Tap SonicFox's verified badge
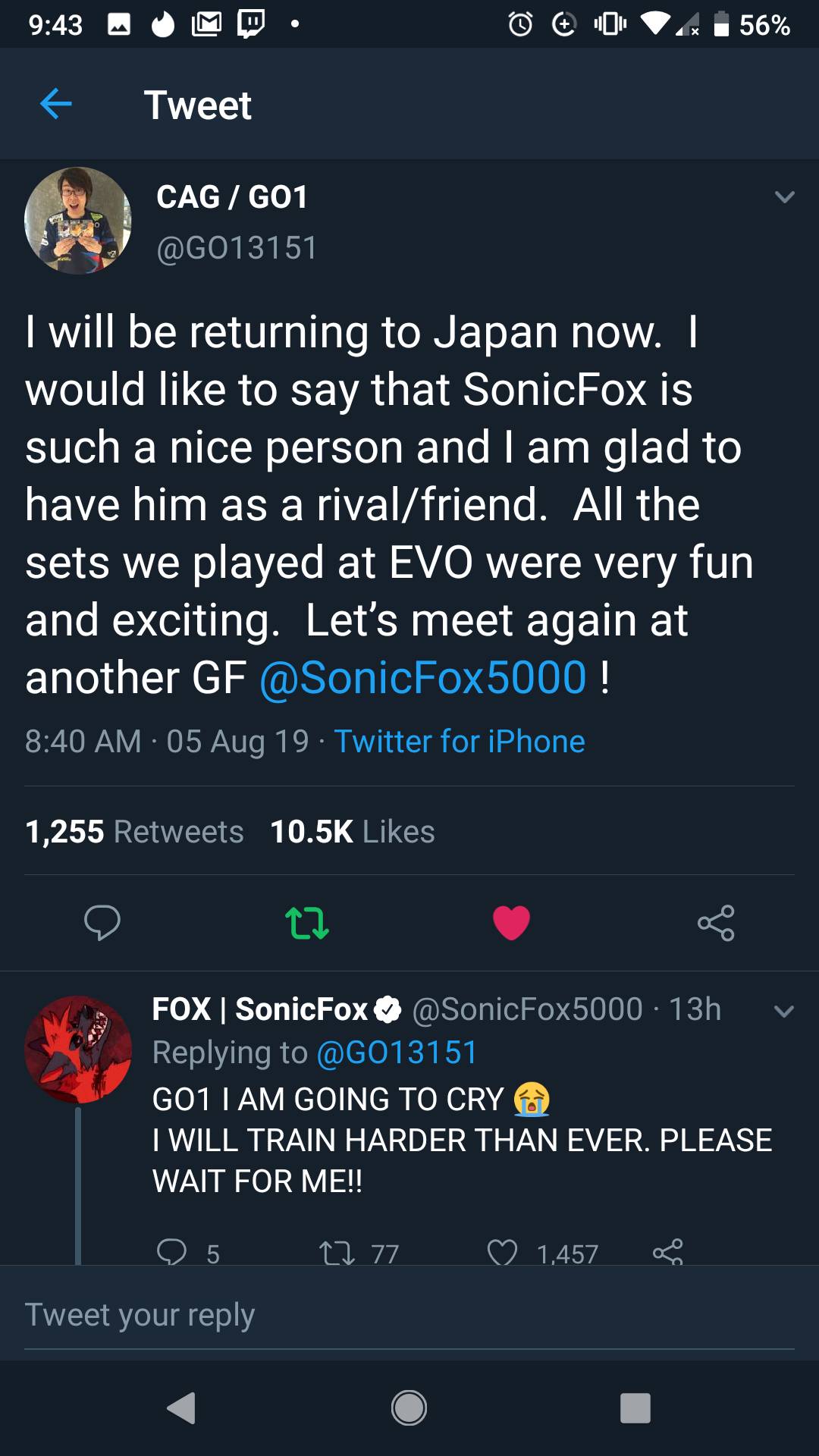Image resolution: width=819 pixels, height=1456 pixels. click(x=388, y=1009)
